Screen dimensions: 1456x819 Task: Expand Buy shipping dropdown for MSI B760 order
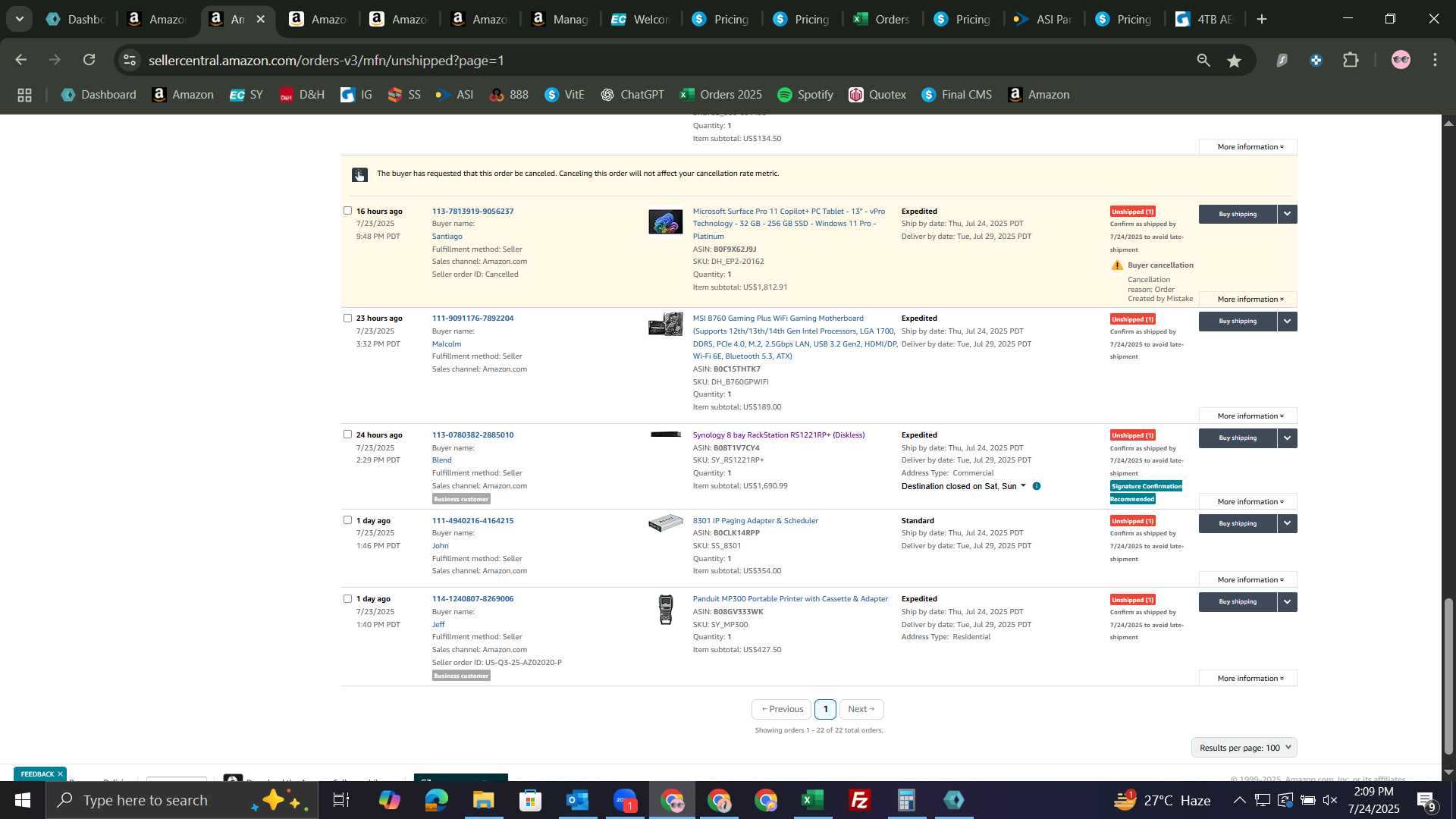pos(1288,321)
